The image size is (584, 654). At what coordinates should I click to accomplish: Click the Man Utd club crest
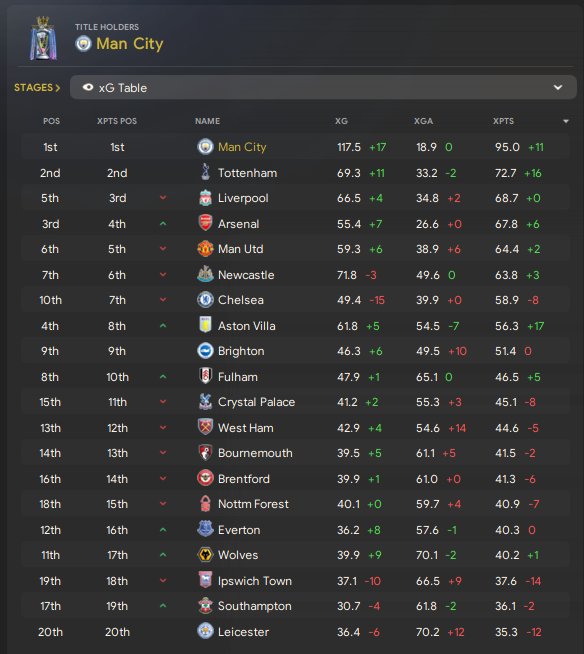pyautogui.click(x=205, y=249)
